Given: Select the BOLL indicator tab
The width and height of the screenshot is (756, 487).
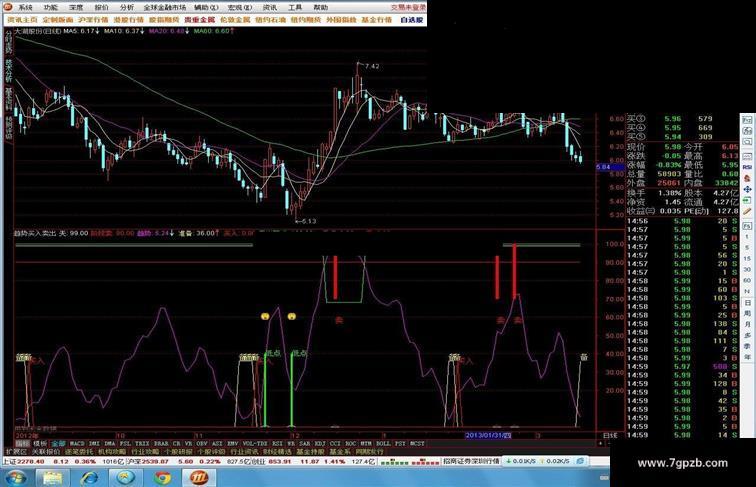Looking at the screenshot, I should click(x=384, y=443).
